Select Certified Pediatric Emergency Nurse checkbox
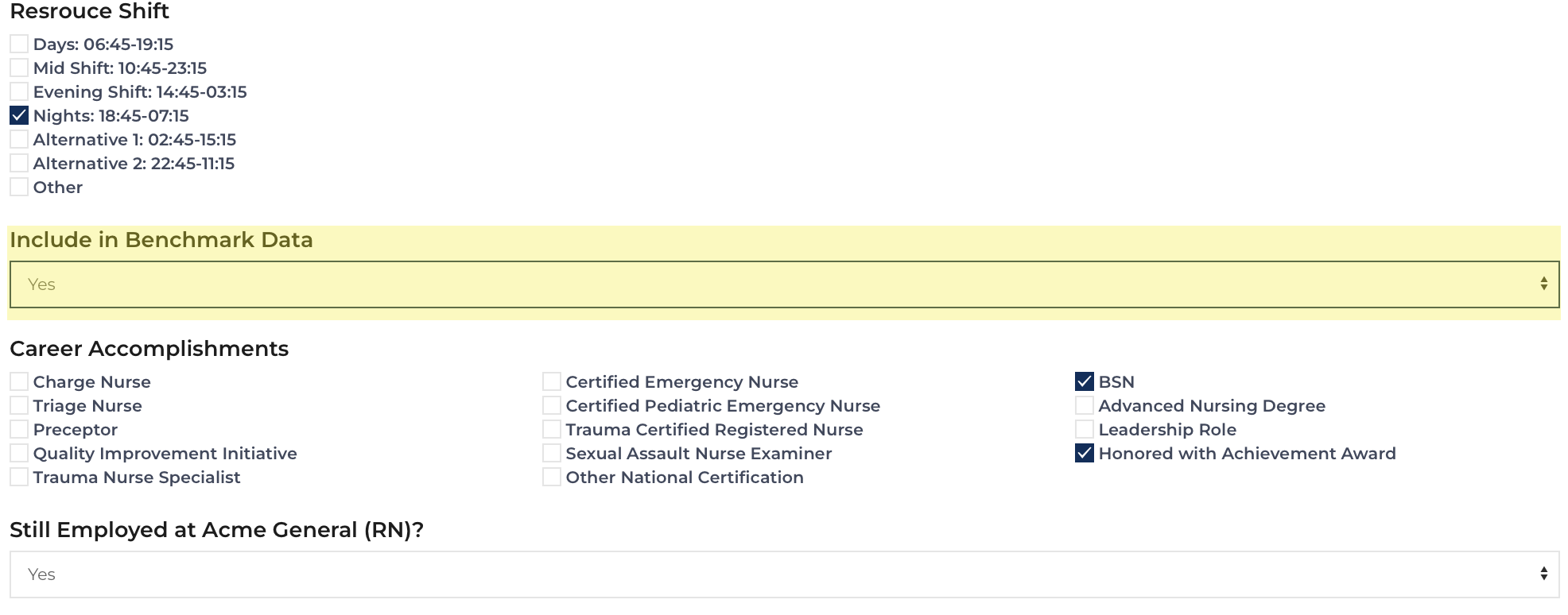The image size is (1568, 615). click(552, 405)
